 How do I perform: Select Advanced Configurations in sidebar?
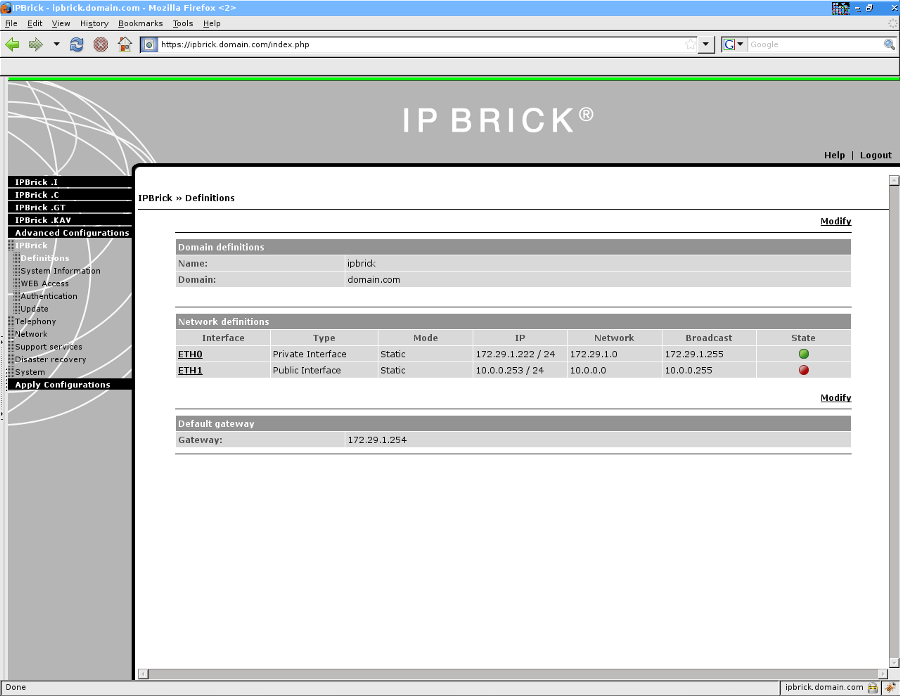pos(70,232)
